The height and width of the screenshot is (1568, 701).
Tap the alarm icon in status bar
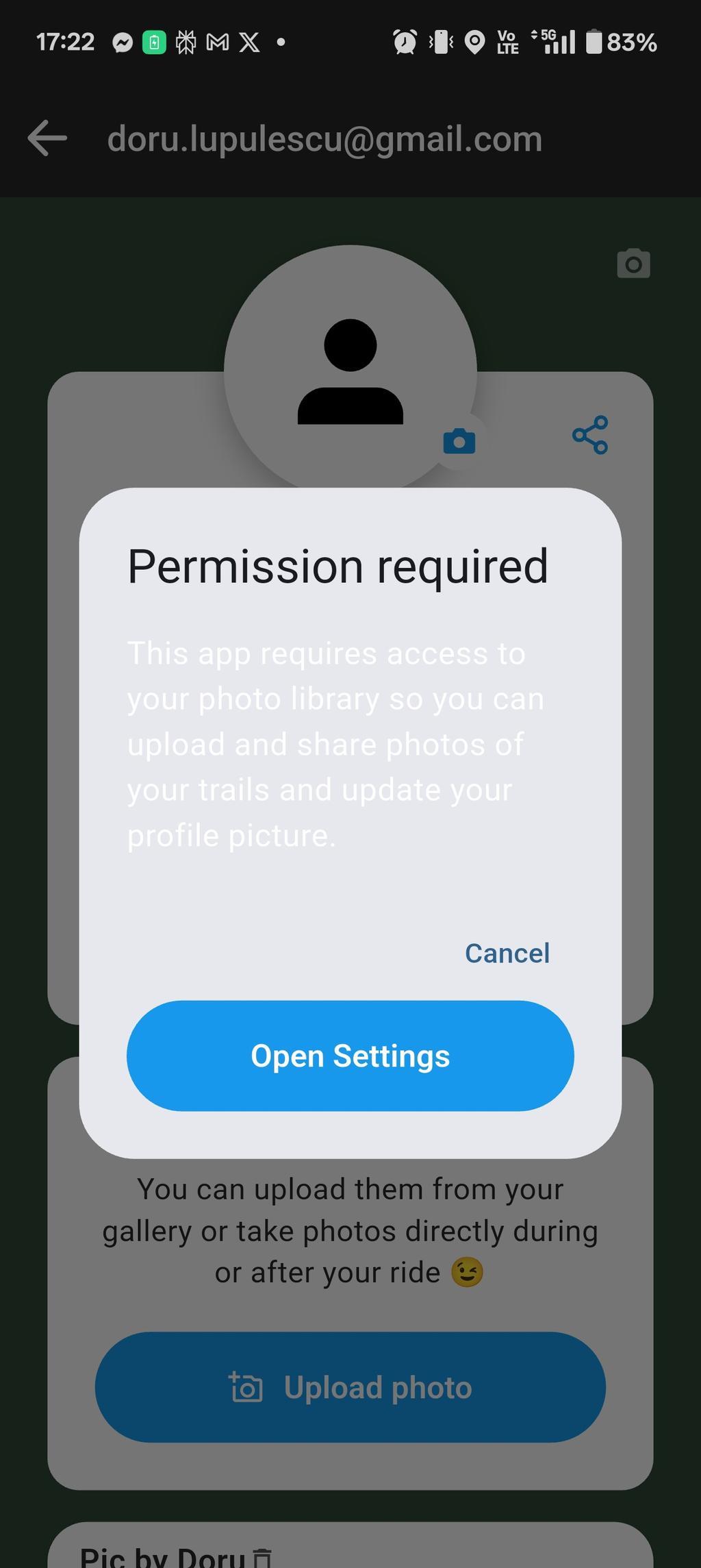pyautogui.click(x=405, y=42)
